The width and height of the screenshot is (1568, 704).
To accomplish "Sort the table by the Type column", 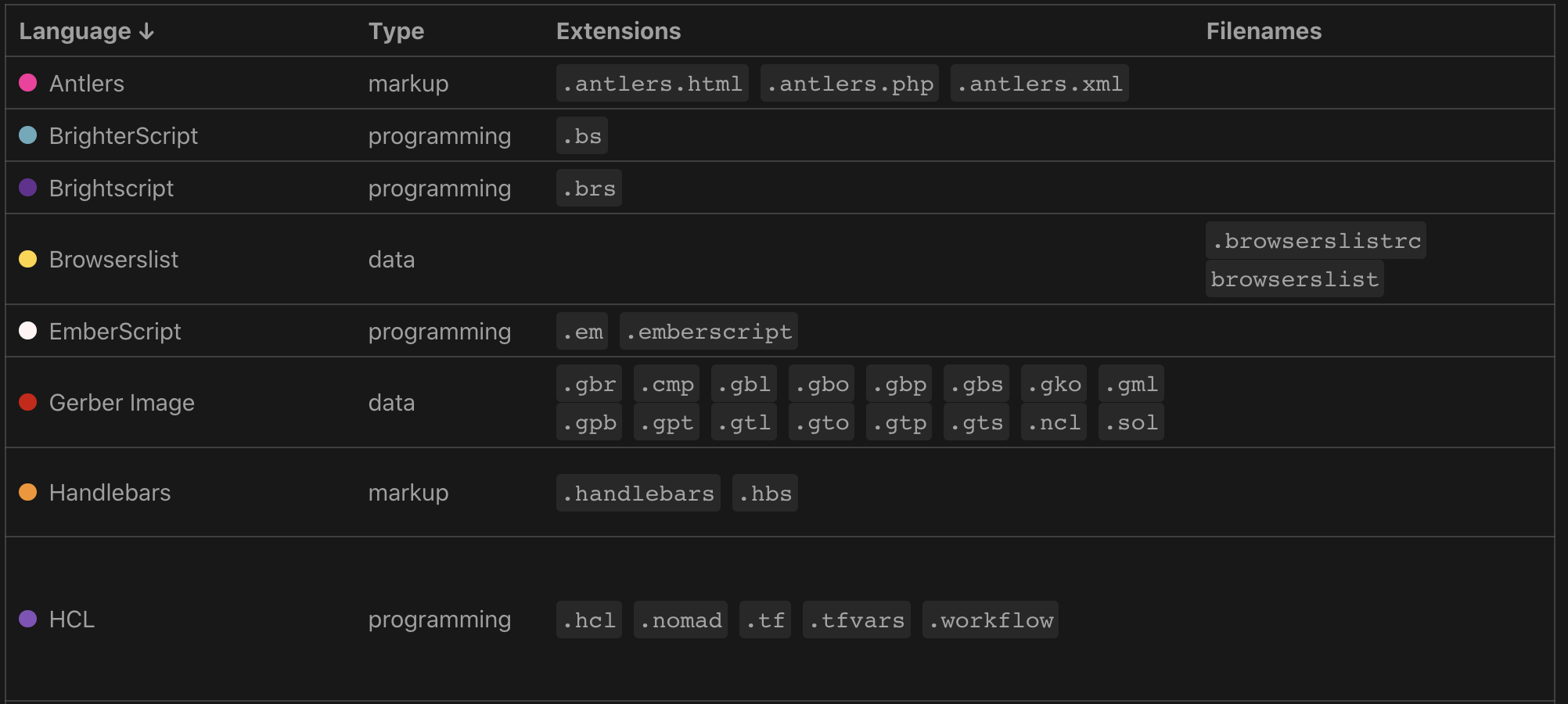I will click(x=396, y=31).
